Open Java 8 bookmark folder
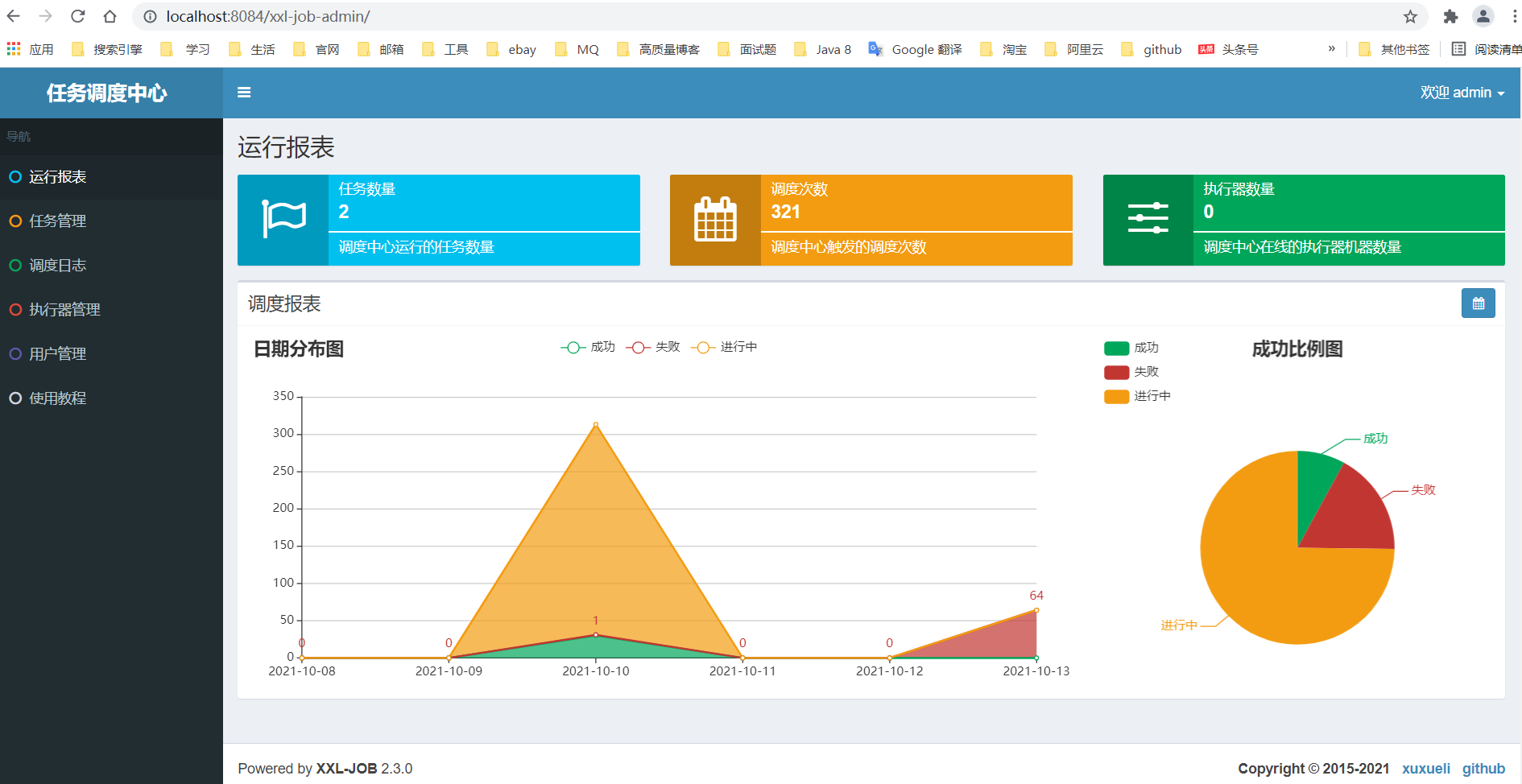 (x=822, y=49)
